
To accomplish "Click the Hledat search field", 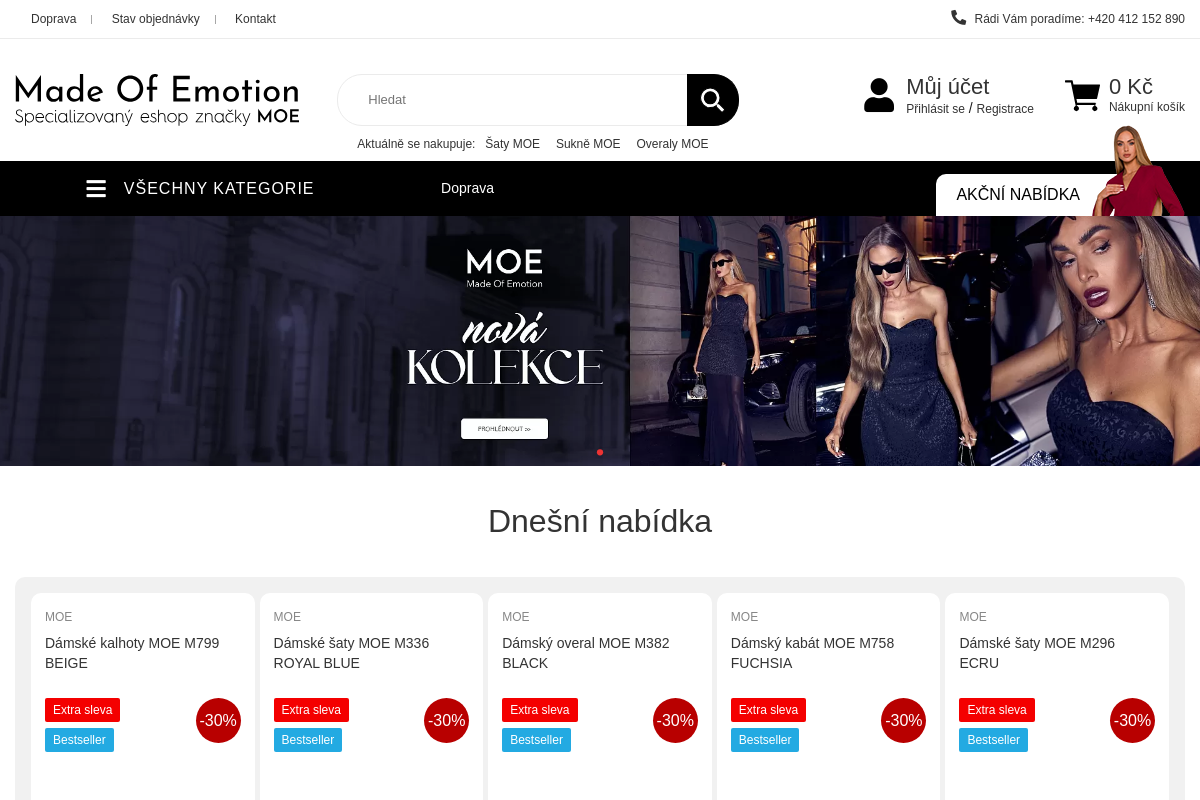I will (x=512, y=100).
